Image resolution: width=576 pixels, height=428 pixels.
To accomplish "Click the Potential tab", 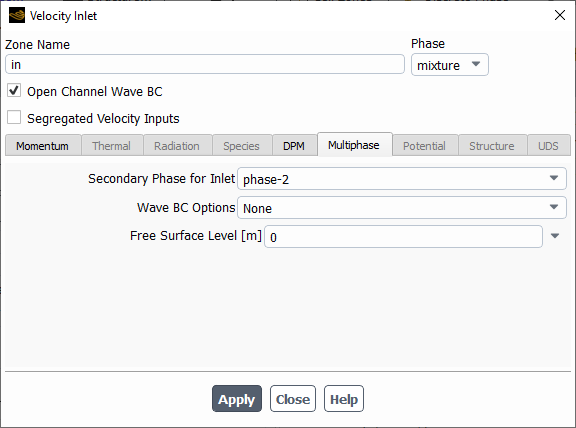I will (x=425, y=146).
